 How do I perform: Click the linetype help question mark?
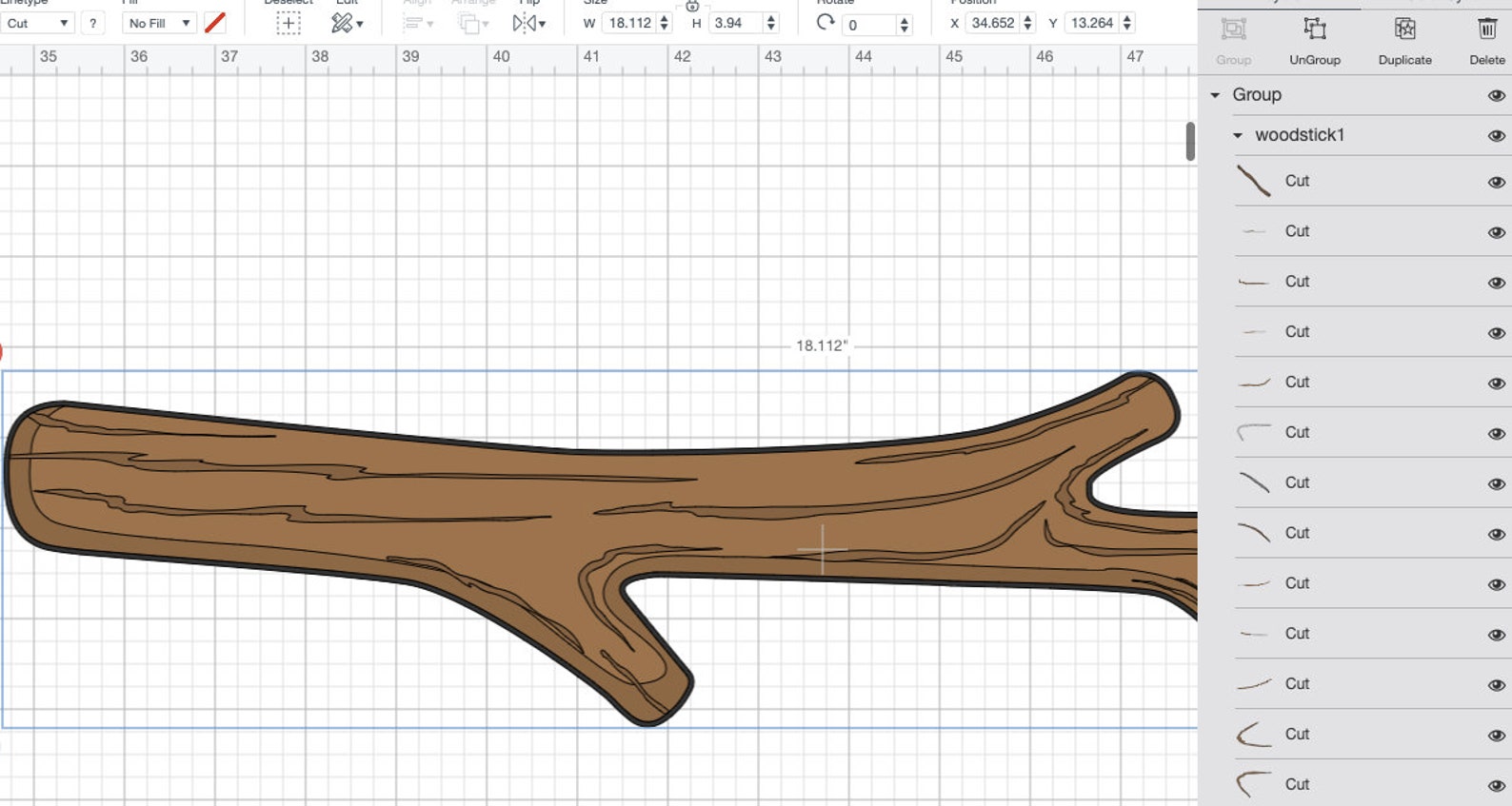92,23
